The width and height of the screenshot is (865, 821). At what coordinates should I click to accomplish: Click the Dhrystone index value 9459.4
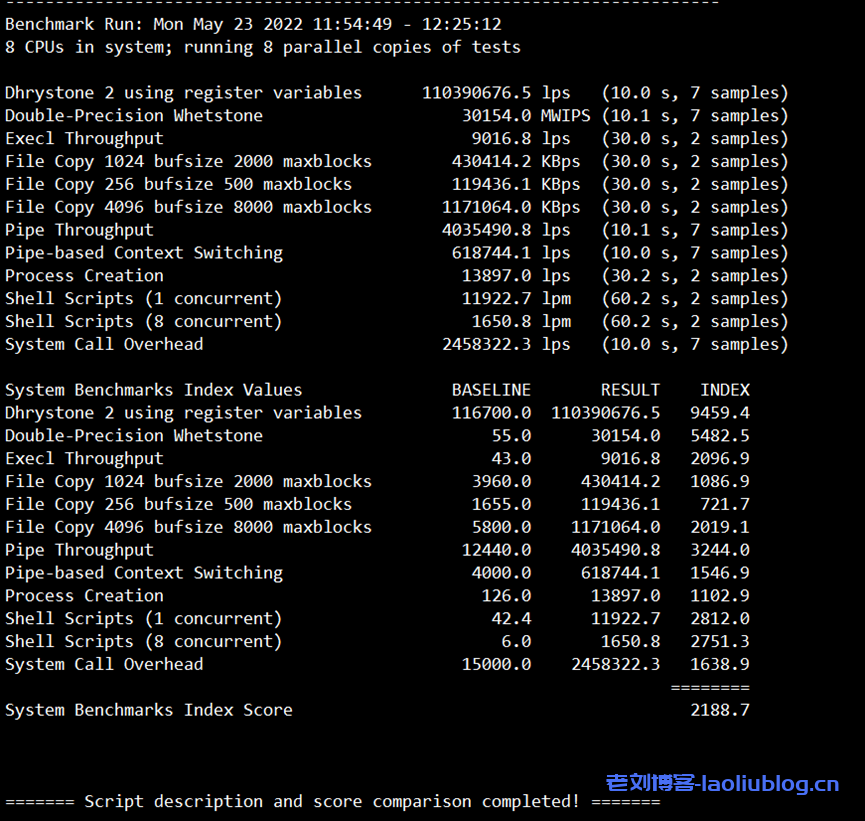tap(719, 413)
